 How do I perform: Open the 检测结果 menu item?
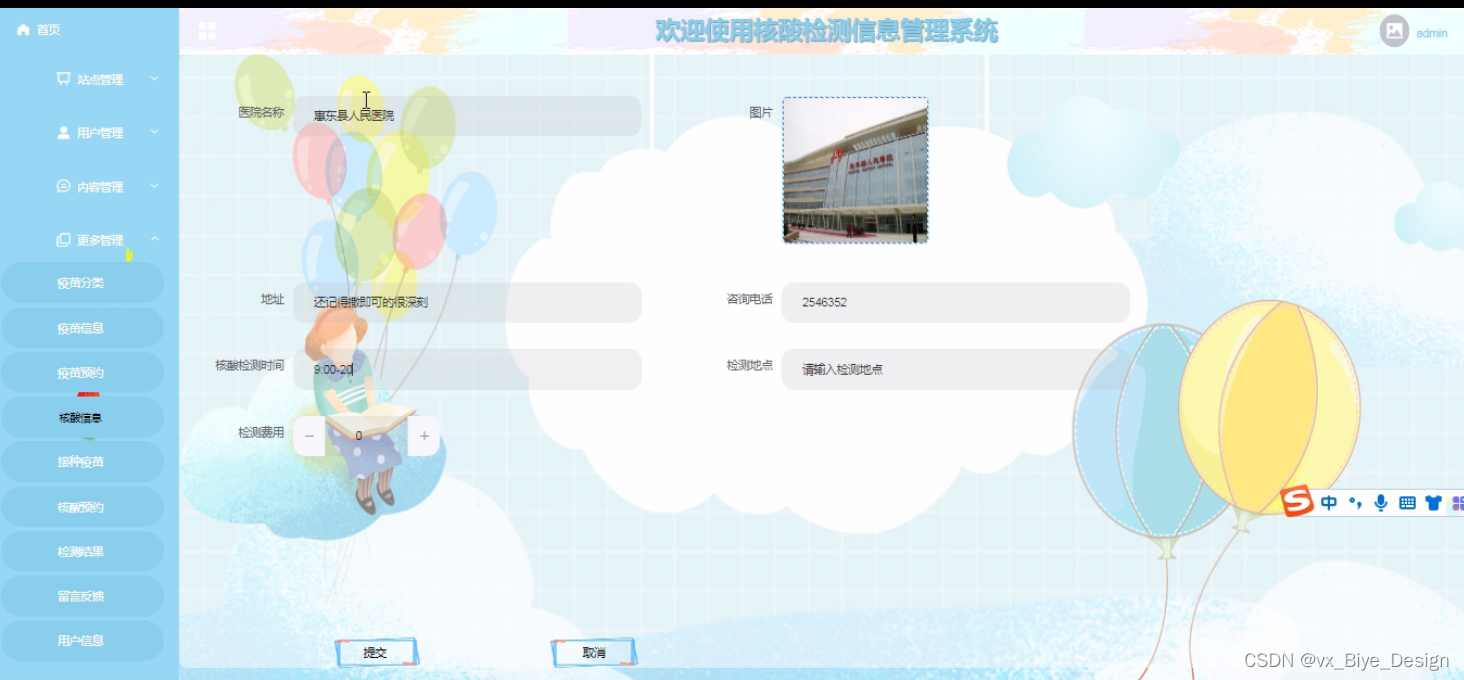click(x=82, y=551)
